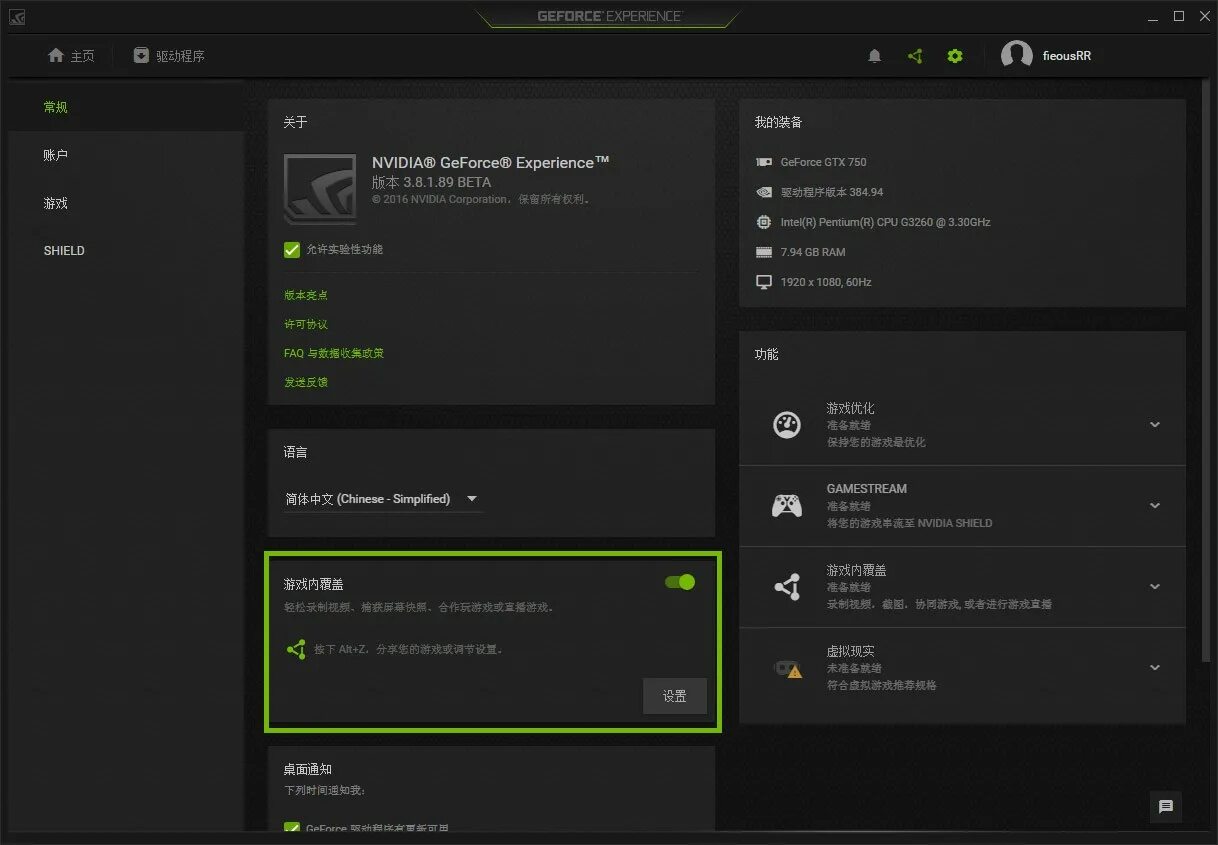Click the user avatar for fieousRR
This screenshot has width=1218, height=845.
[x=1017, y=56]
